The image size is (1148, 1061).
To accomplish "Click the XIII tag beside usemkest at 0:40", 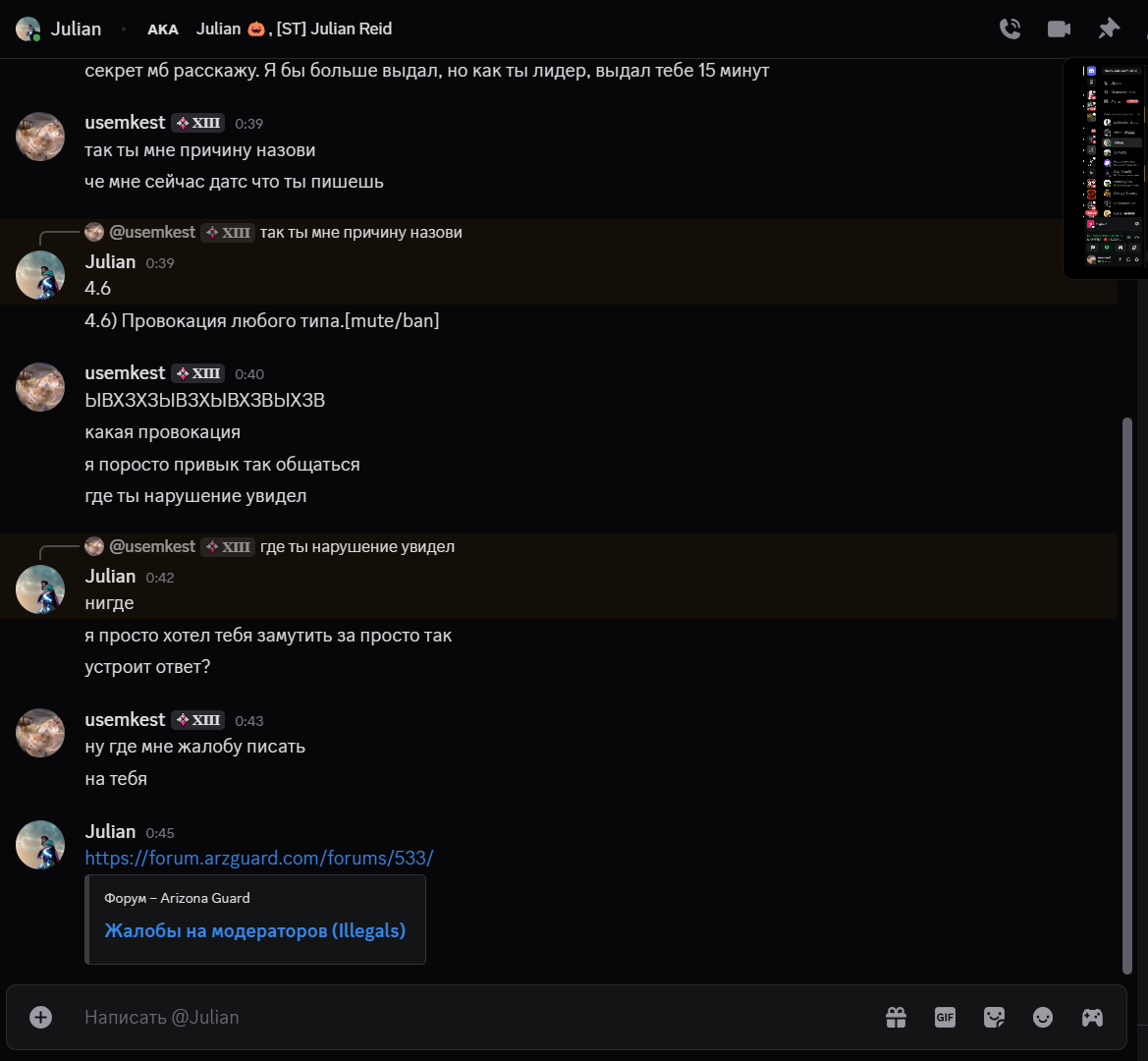I will [198, 373].
